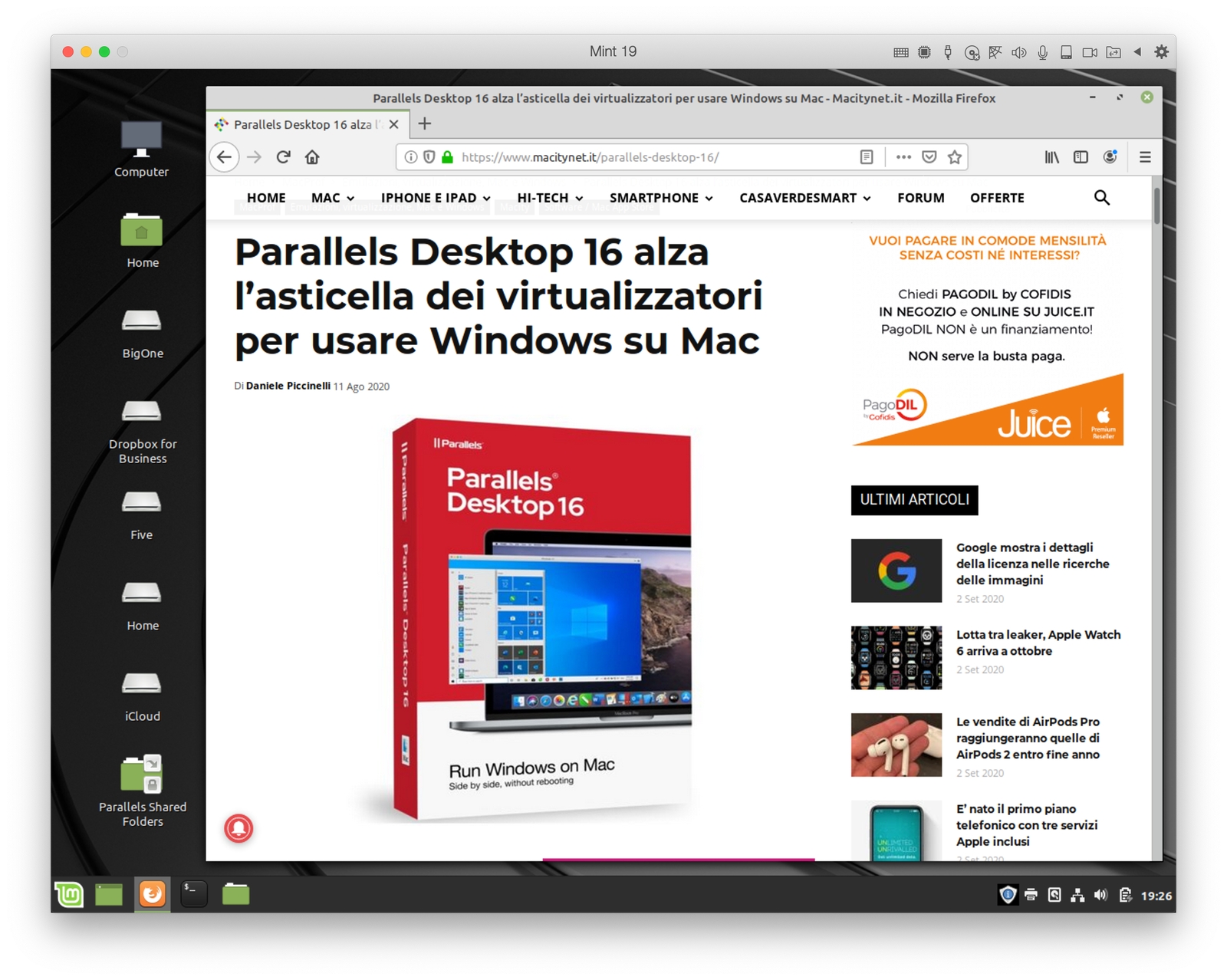
Task: Expand the CASAVERDESMART dropdown
Action: pyautogui.click(x=805, y=198)
